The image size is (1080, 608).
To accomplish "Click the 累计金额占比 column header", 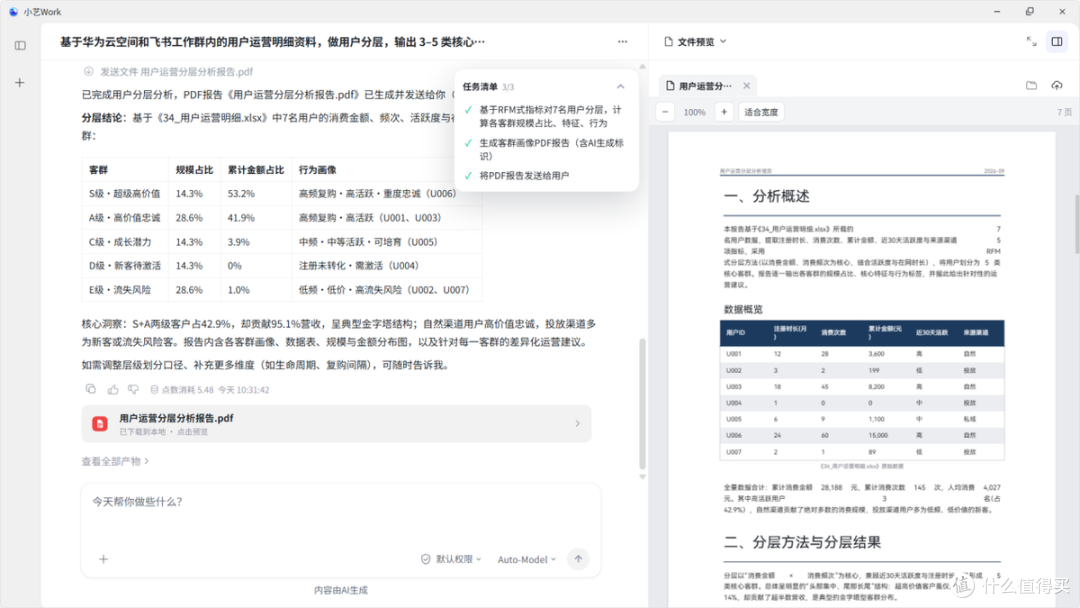I will [256, 170].
